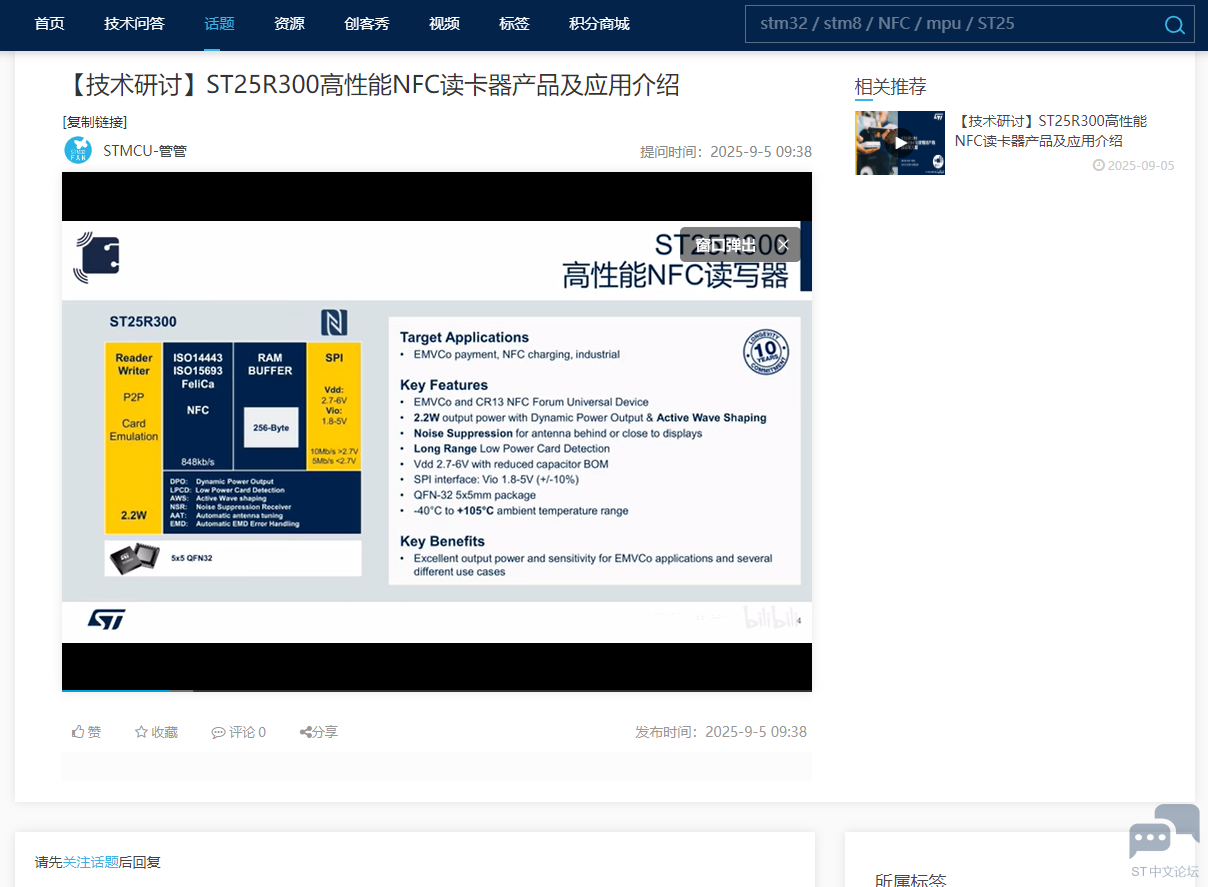1208x887 pixels.
Task: Select the 话题 navigation tab
Action: pos(219,24)
